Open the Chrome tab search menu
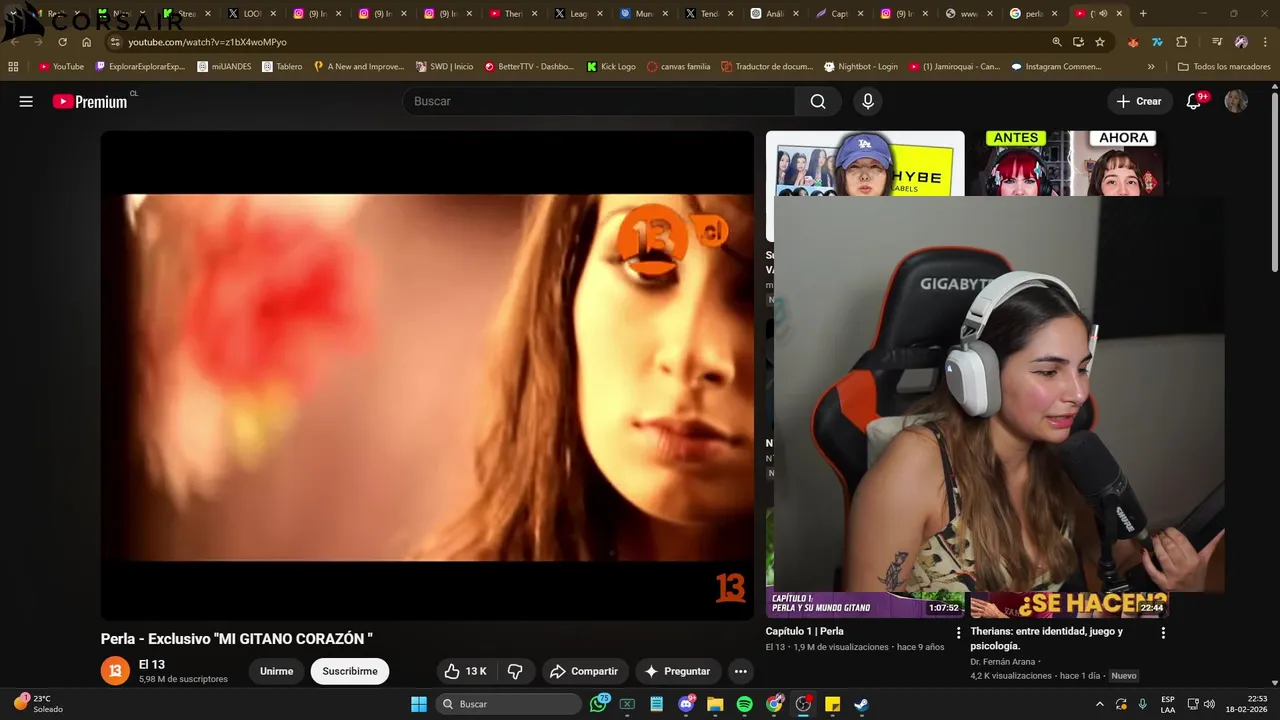The image size is (1280, 720). click(13, 14)
